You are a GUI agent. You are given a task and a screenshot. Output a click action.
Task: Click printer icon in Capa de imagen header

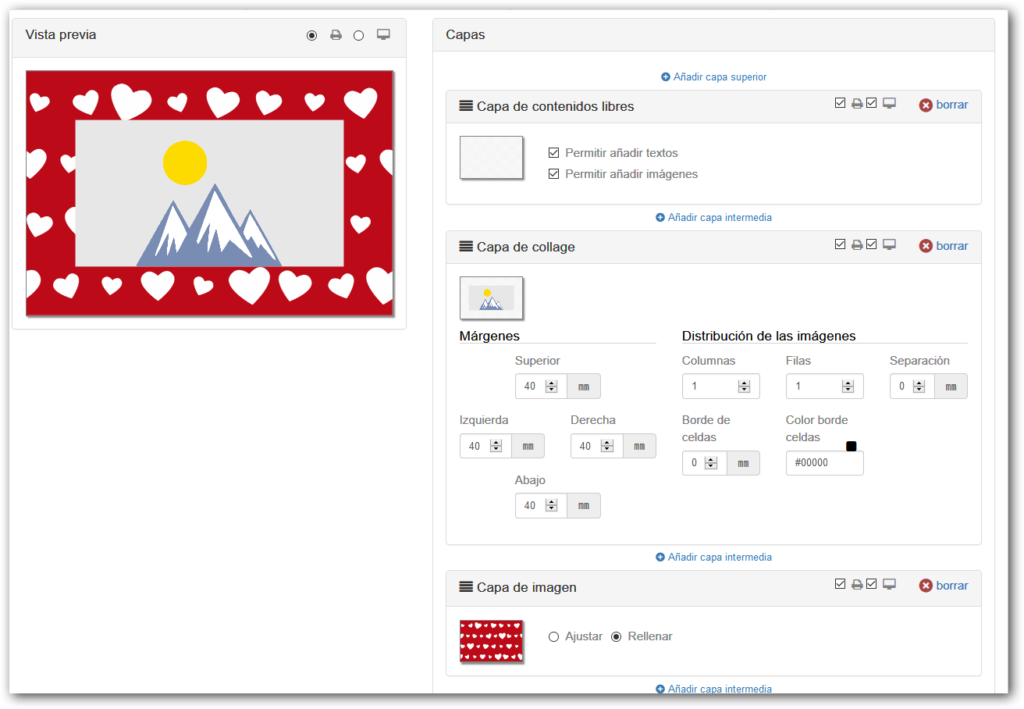coord(857,584)
